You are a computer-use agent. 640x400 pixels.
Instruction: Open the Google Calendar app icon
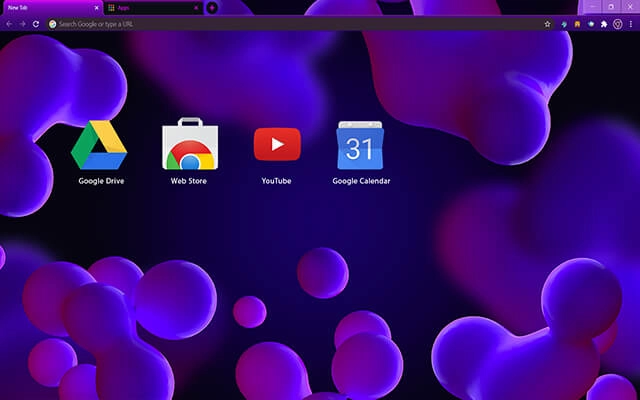pyautogui.click(x=360, y=145)
